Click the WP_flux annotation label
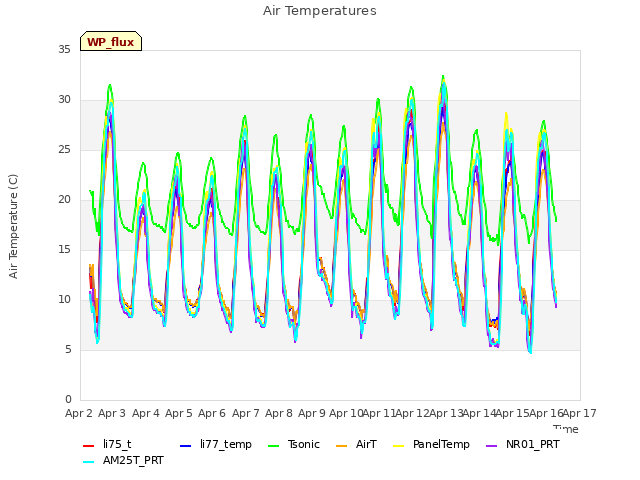This screenshot has width=640, height=480. pos(111,42)
